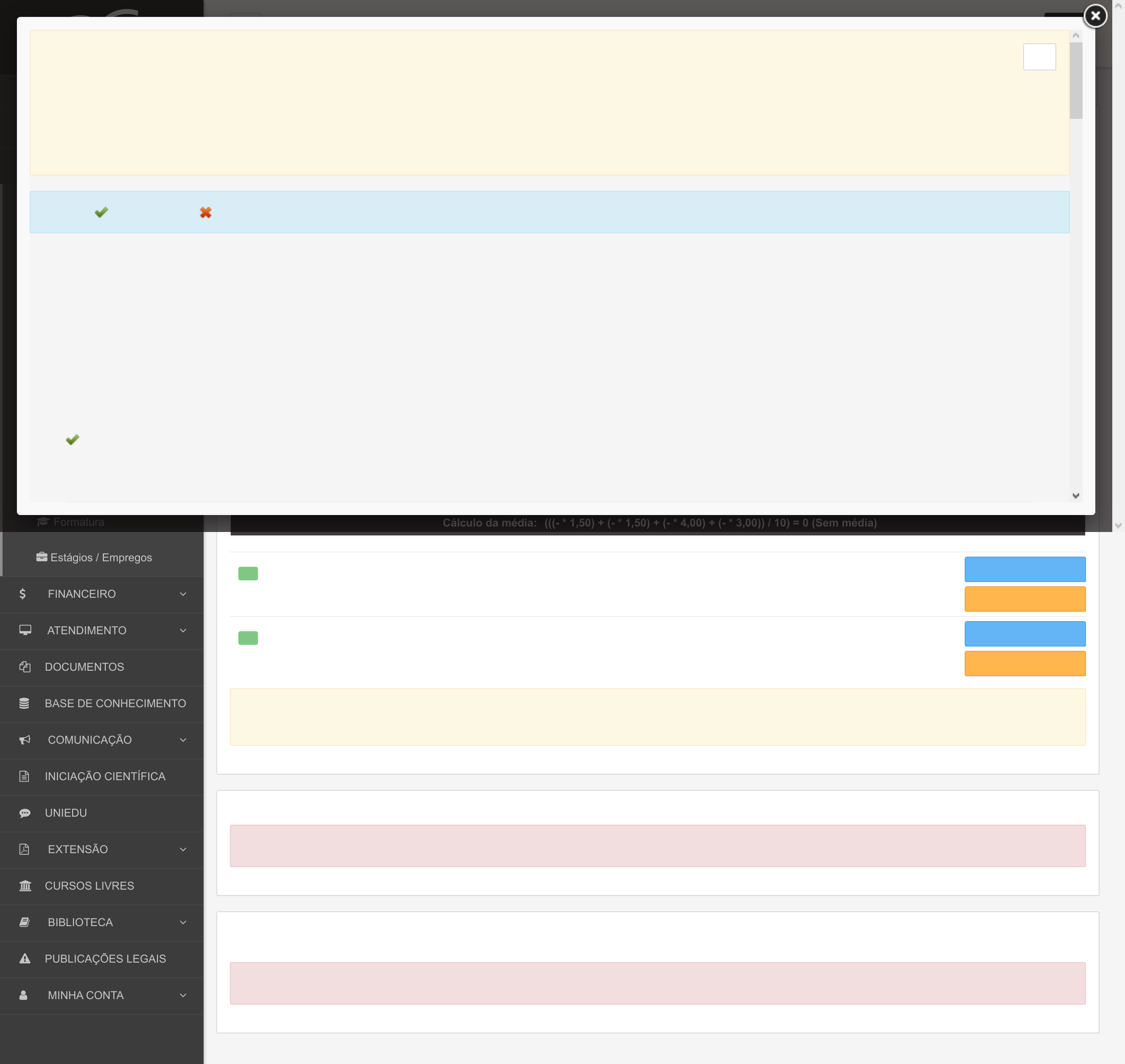Click the warning triangle icon for Publicações Legais

[25, 958]
